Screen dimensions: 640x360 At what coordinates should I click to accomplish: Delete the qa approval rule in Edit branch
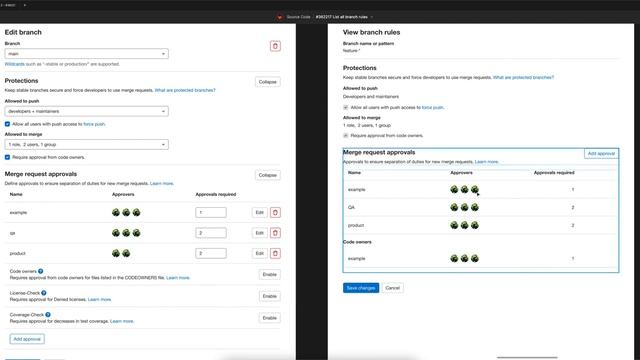coord(275,233)
